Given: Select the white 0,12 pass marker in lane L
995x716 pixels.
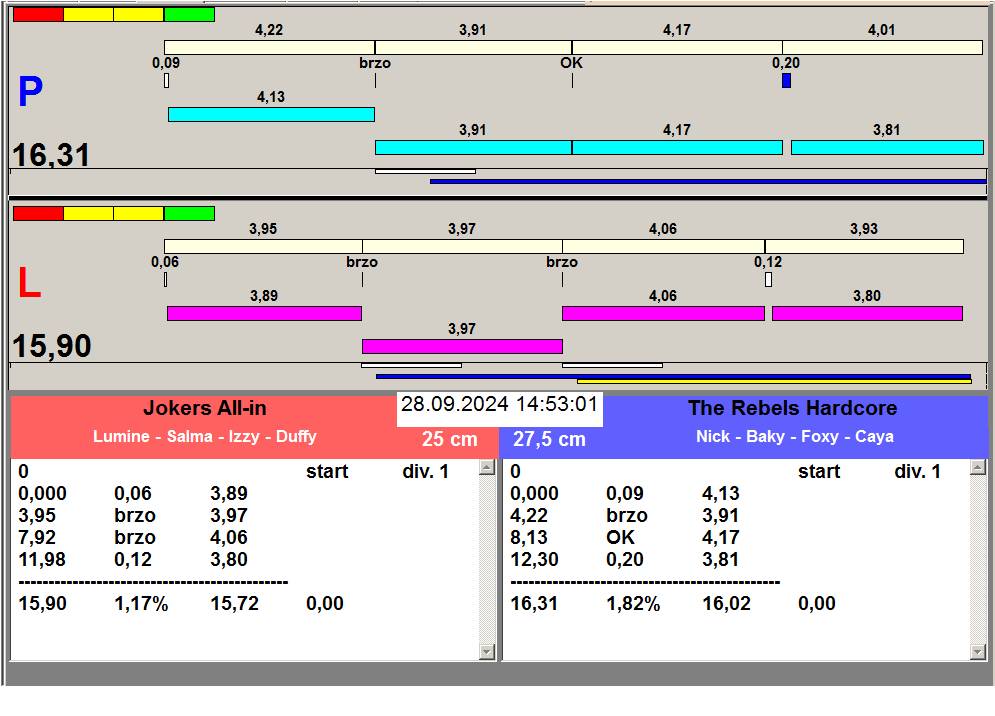Looking at the screenshot, I should [768, 280].
